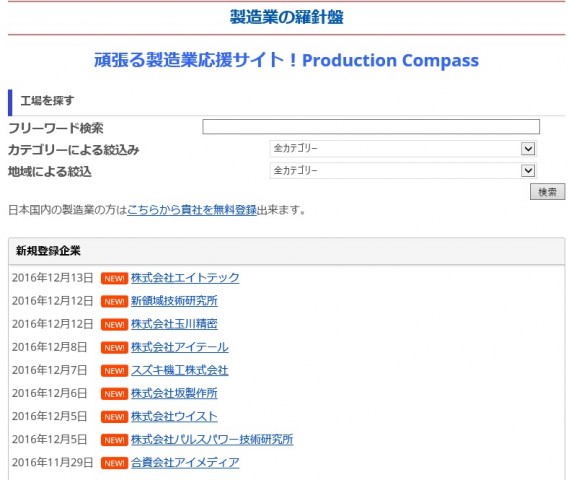Image resolution: width=574 pixels, height=480 pixels.
Task: Open 株式会社エイトテック company link
Action: point(185,278)
